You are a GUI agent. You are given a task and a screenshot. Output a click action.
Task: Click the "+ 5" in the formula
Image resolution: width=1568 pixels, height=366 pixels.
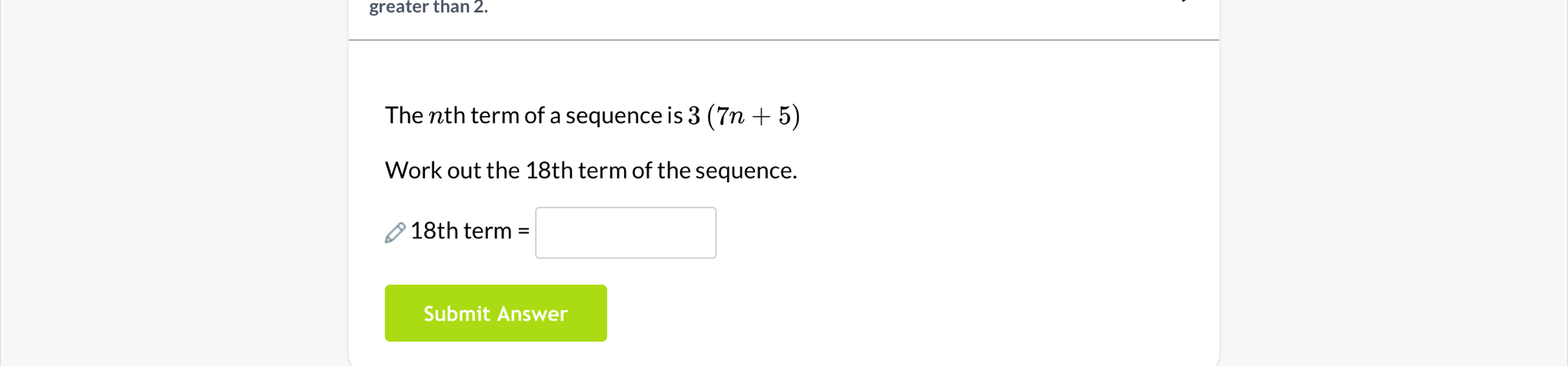771,116
